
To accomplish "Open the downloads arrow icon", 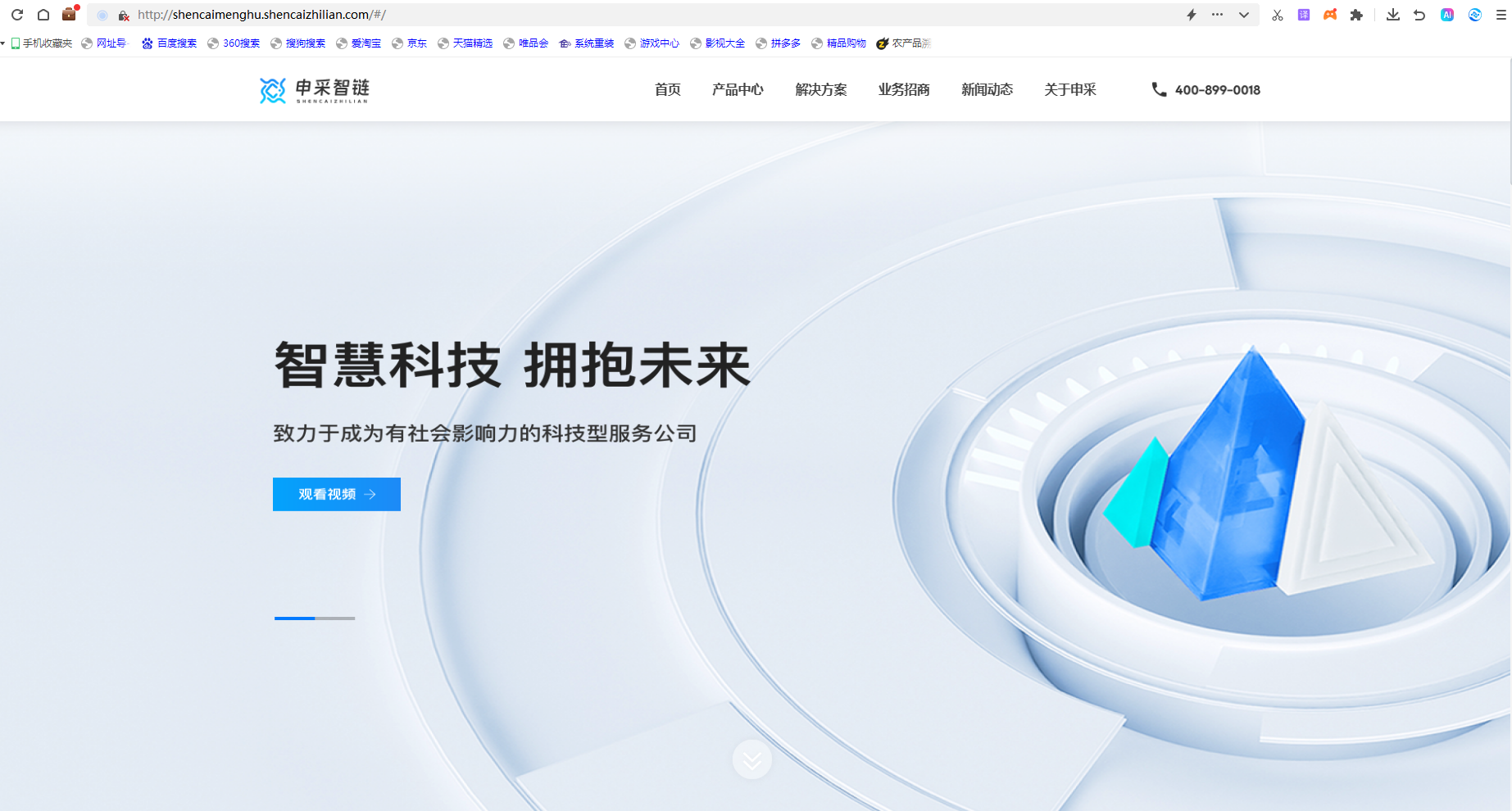I will click(1393, 15).
